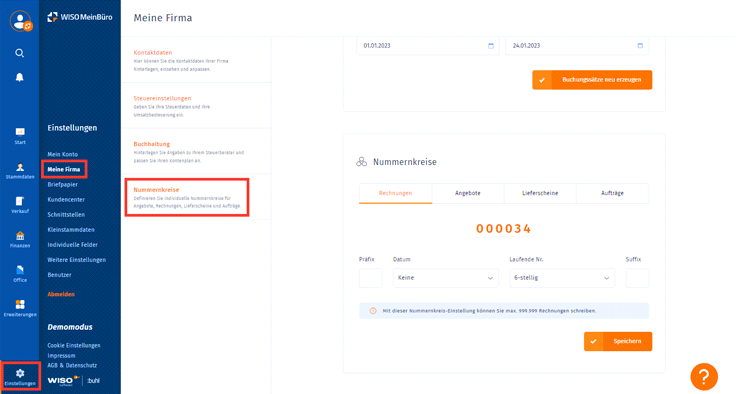The width and height of the screenshot is (736, 394).
Task: Open the orange help question mark
Action: 704,376
